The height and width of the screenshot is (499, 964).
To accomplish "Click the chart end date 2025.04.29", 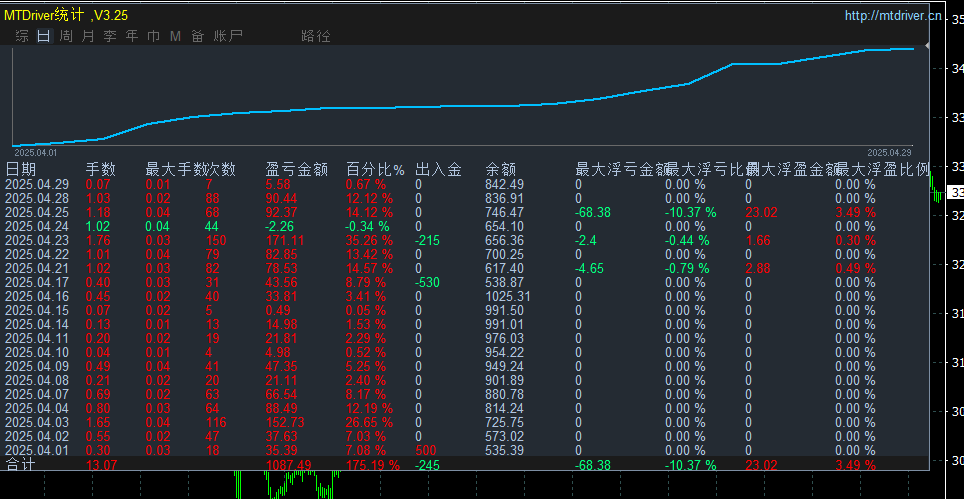I will 888,152.
